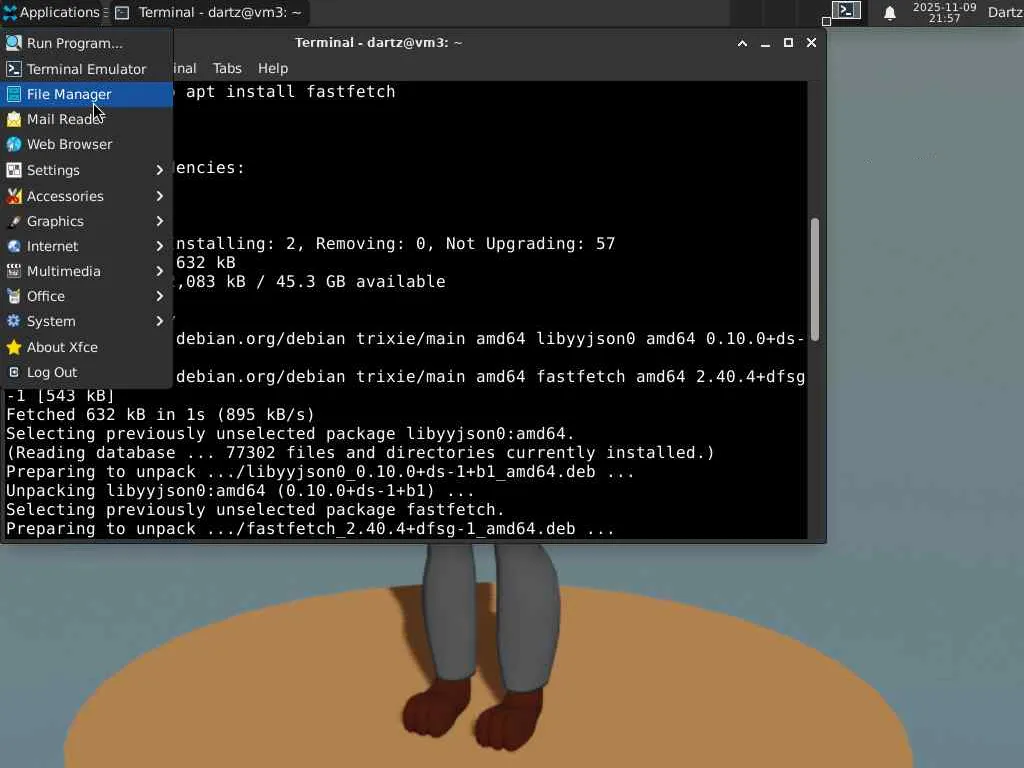Click the Terminal window title bar text

(378, 42)
